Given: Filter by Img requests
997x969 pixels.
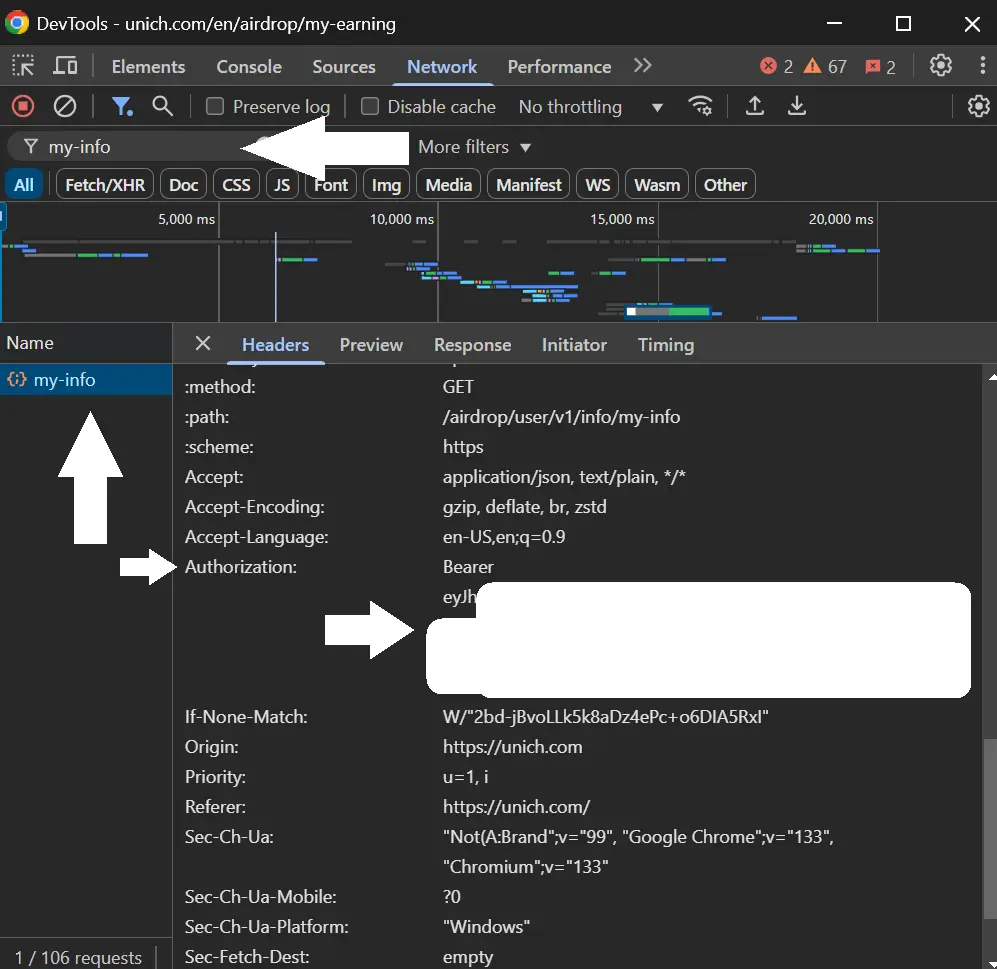Looking at the screenshot, I should click(386, 184).
